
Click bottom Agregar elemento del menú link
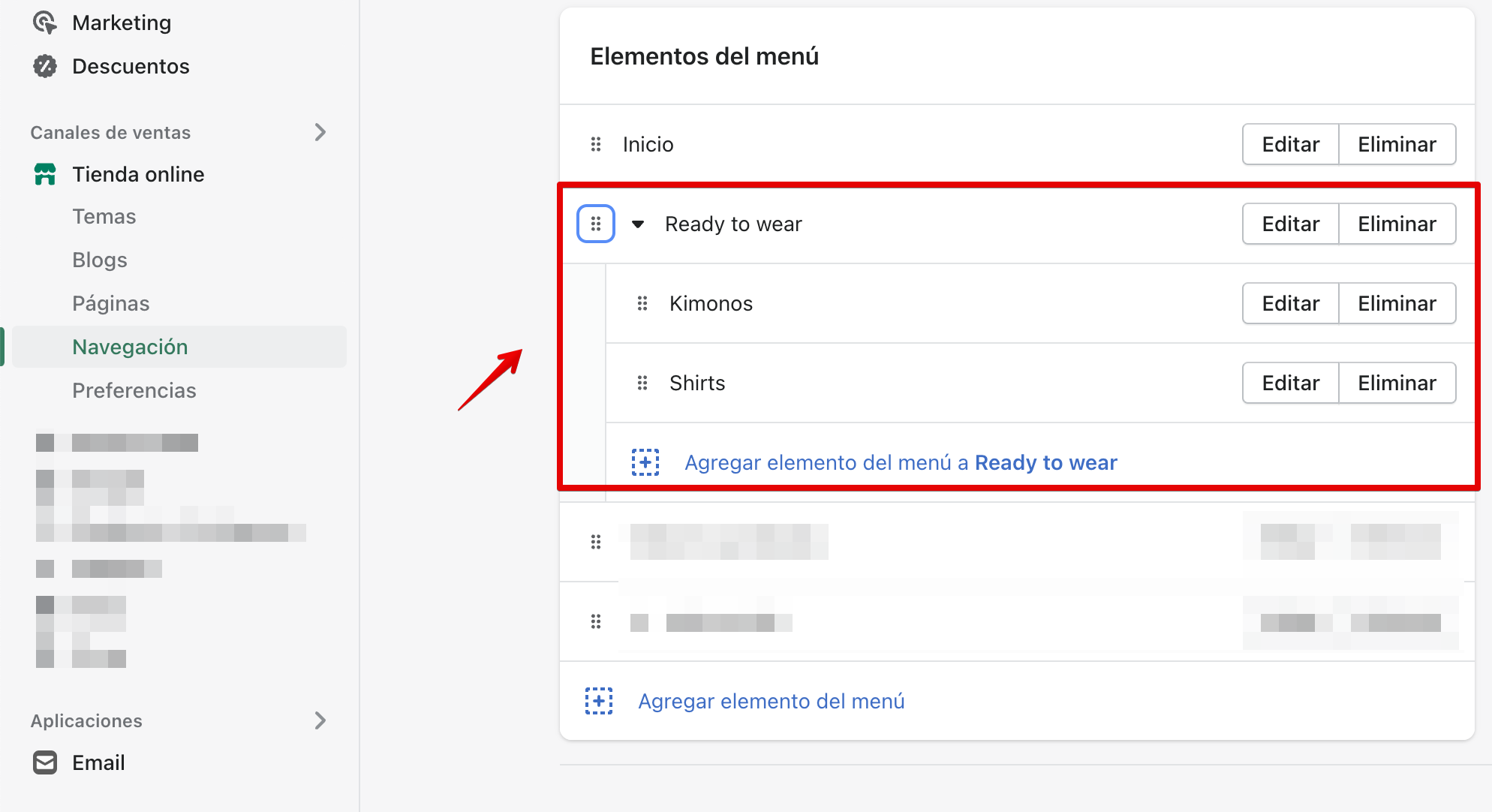(772, 701)
